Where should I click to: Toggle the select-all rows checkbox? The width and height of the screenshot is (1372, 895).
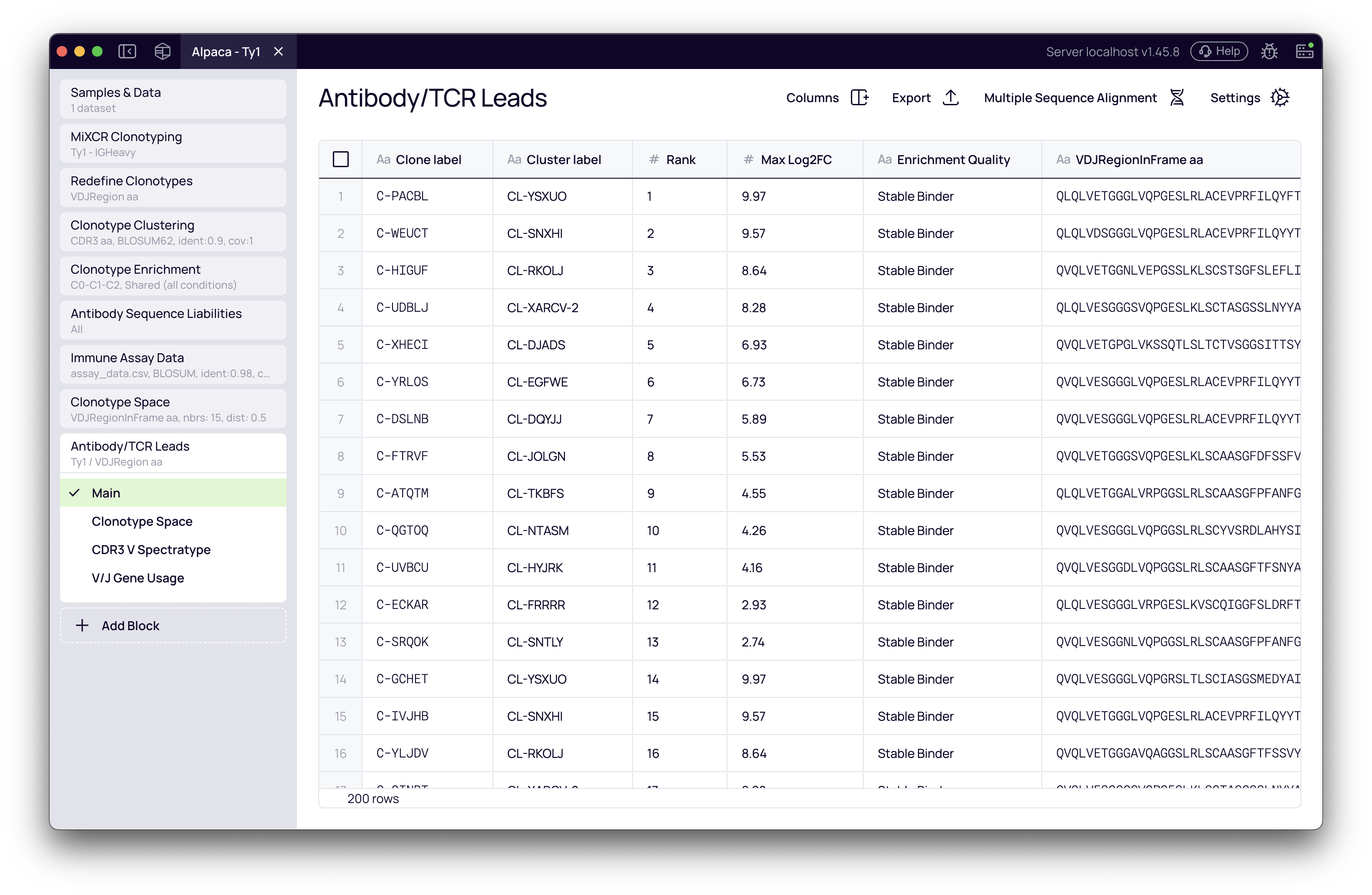coord(341,159)
